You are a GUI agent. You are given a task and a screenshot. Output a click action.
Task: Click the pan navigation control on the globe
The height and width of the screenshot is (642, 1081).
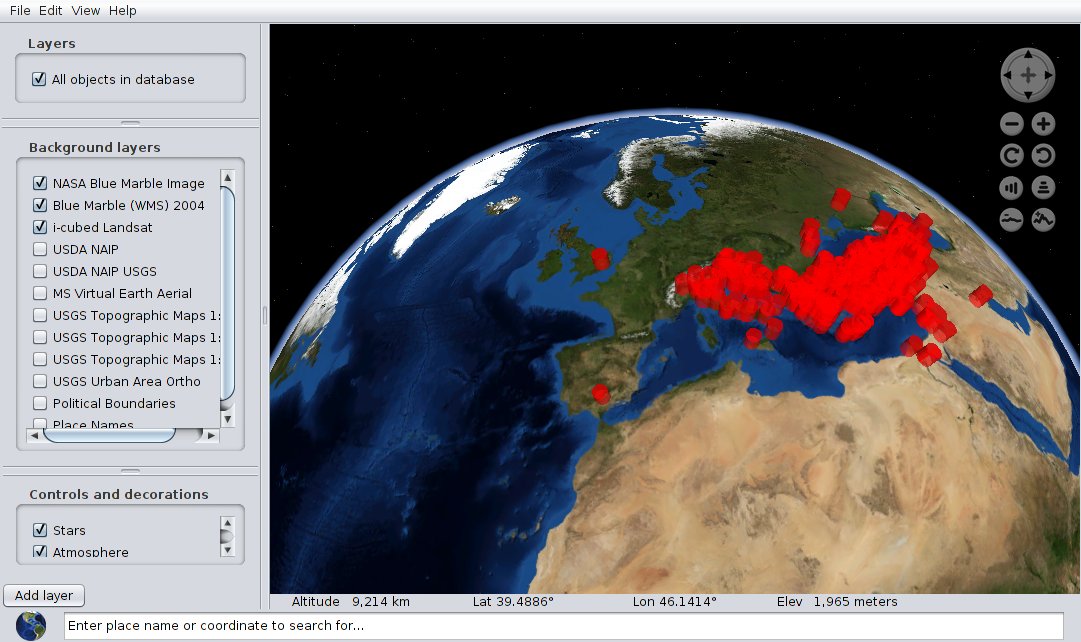tap(1027, 75)
